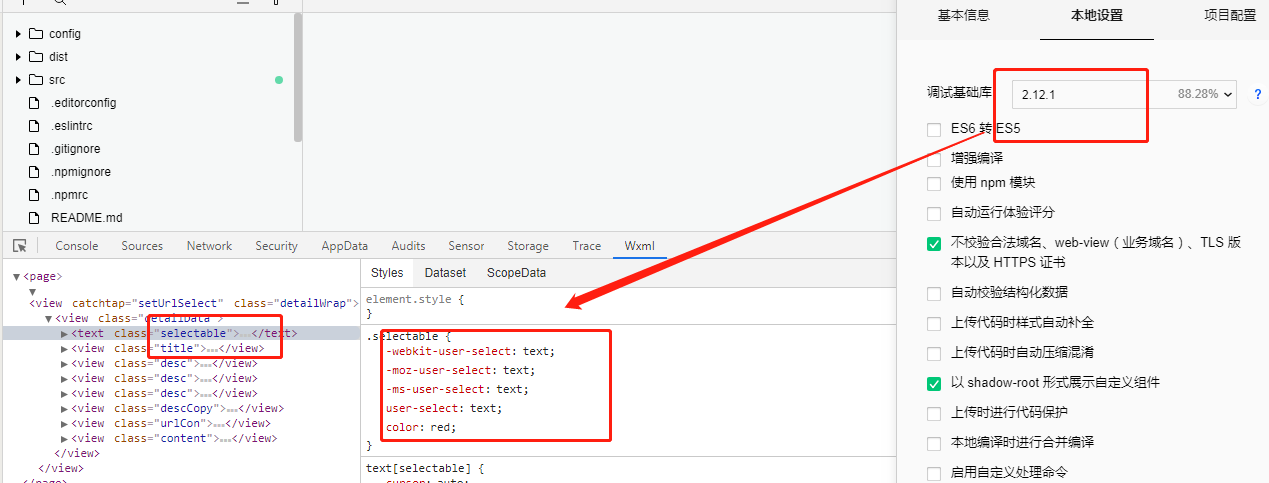Tick 上传时进行代码保护 checkbox
The height and width of the screenshot is (483, 1269).
click(934, 413)
